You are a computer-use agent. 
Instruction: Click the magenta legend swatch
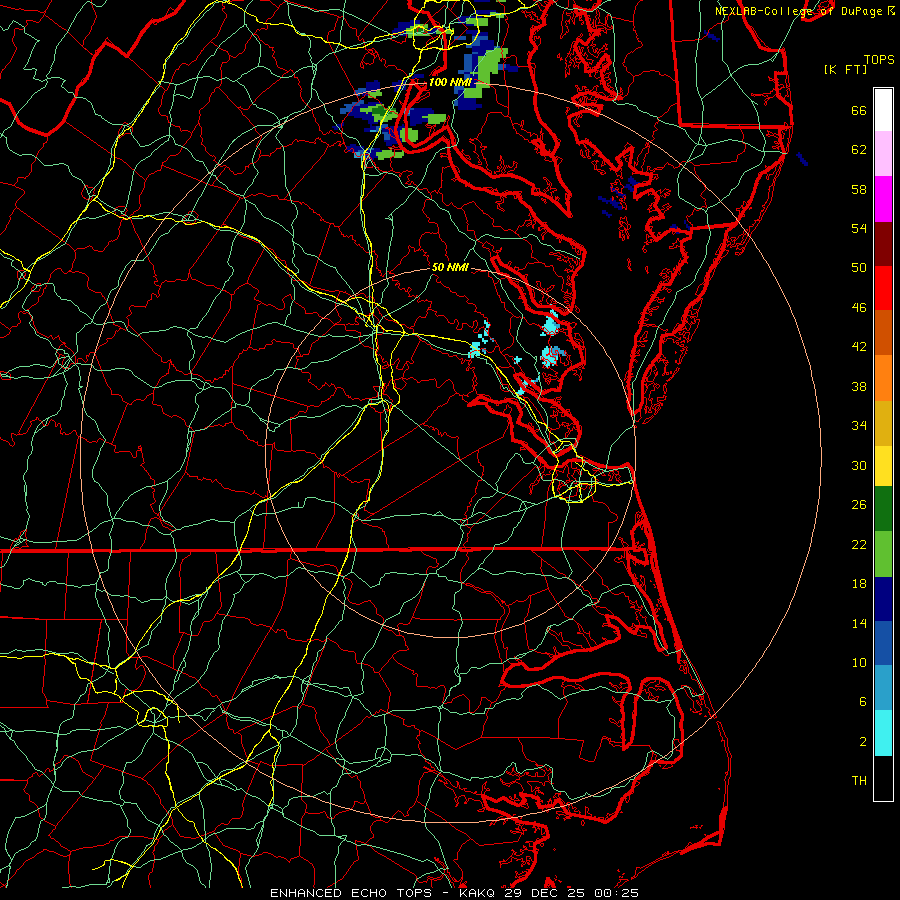(883, 199)
